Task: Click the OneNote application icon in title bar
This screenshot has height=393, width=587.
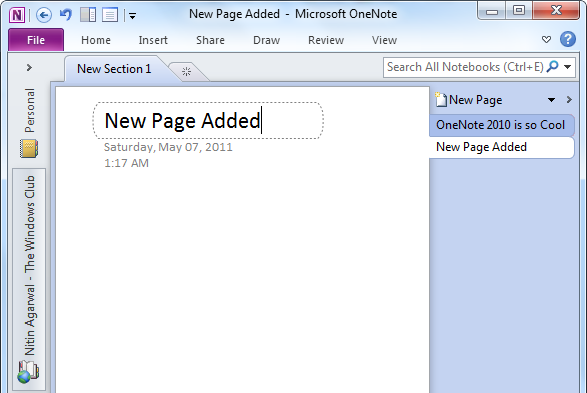Action: (17, 15)
